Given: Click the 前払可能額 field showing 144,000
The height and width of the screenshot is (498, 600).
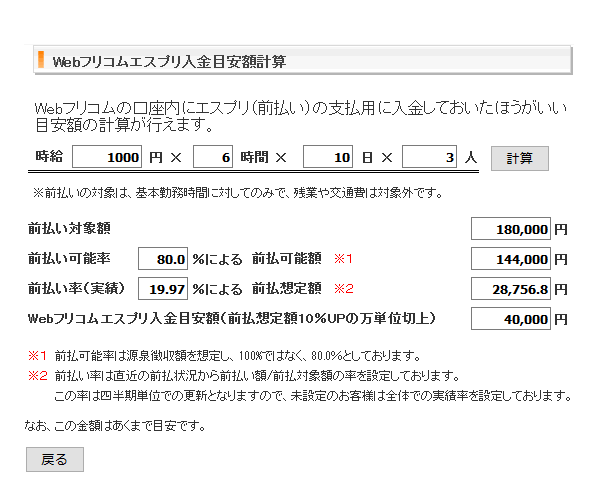Looking at the screenshot, I should [x=510, y=259].
